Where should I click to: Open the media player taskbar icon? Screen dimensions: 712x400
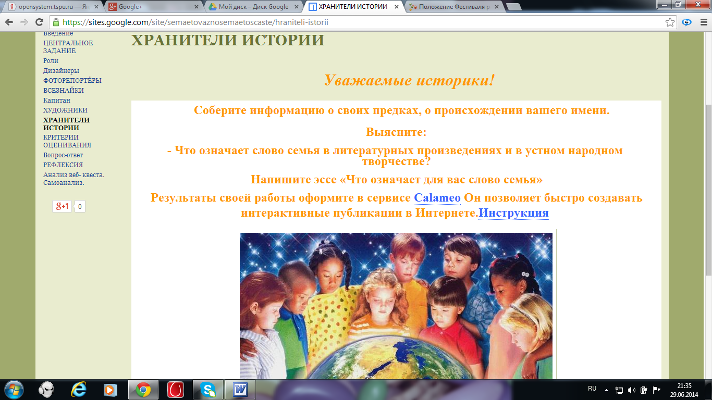pos(110,390)
